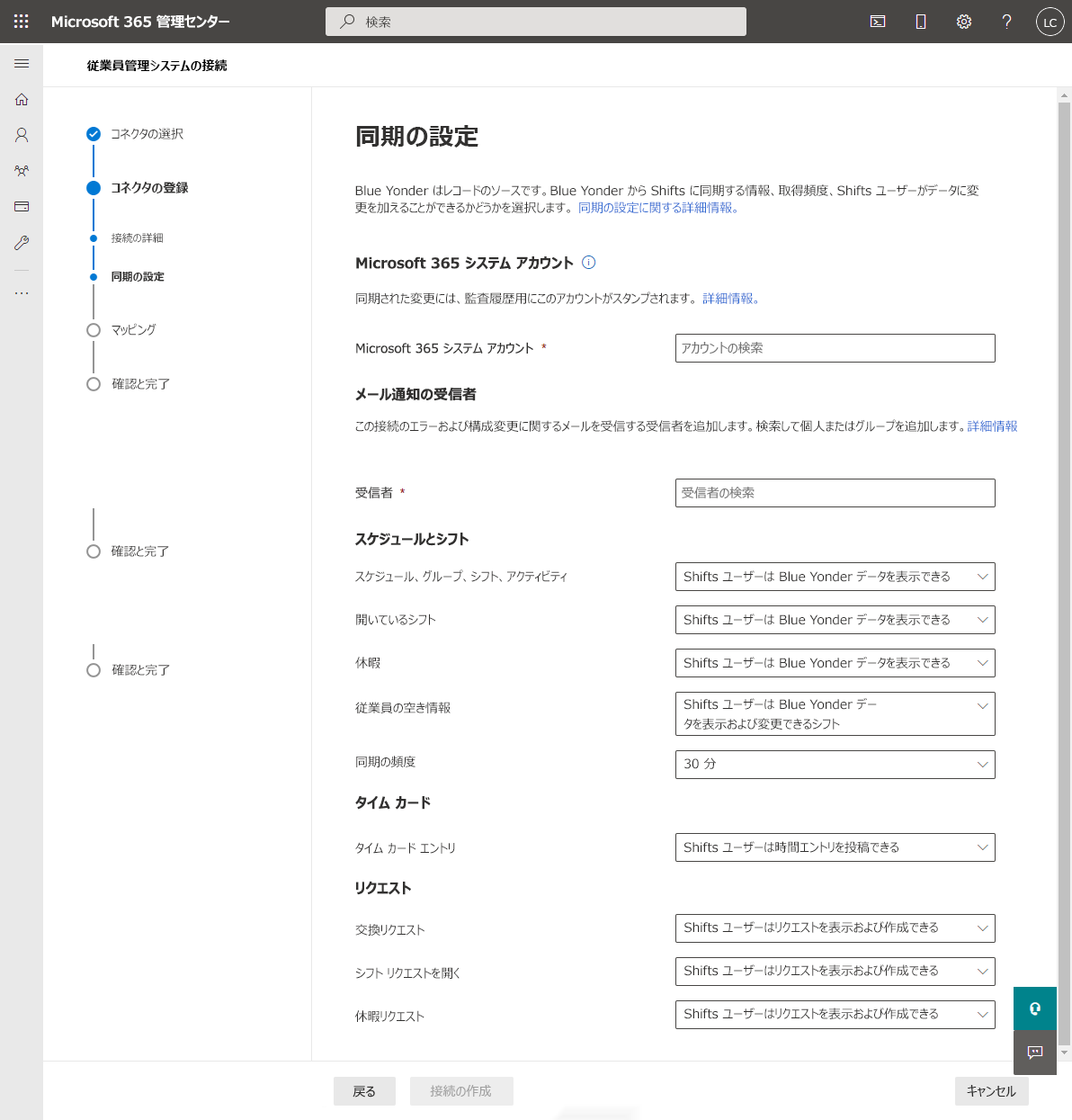The image size is (1072, 1120).
Task: Open the Billing card icon in sidebar
Action: pos(22,207)
